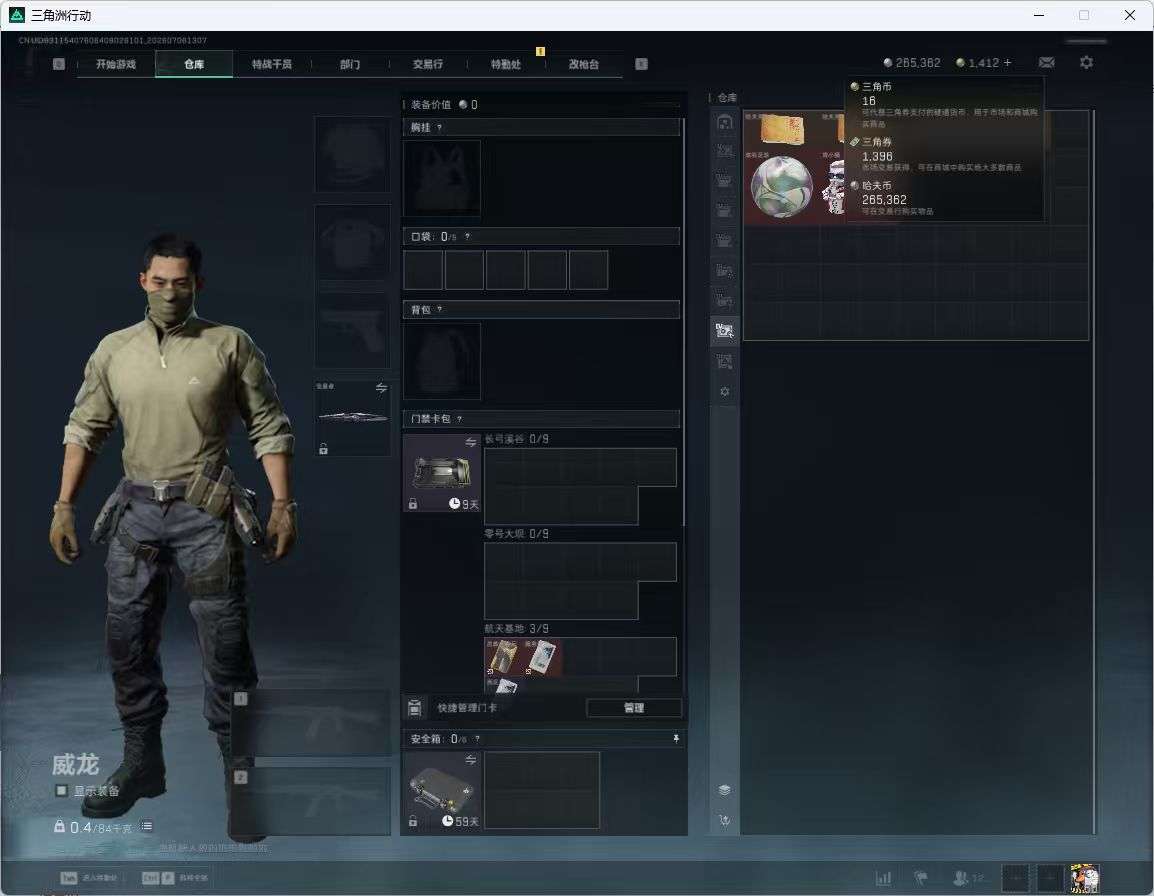This screenshot has height=896, width=1154.
Task: Expand the 背包 section header
Action: pyautogui.click(x=541, y=310)
